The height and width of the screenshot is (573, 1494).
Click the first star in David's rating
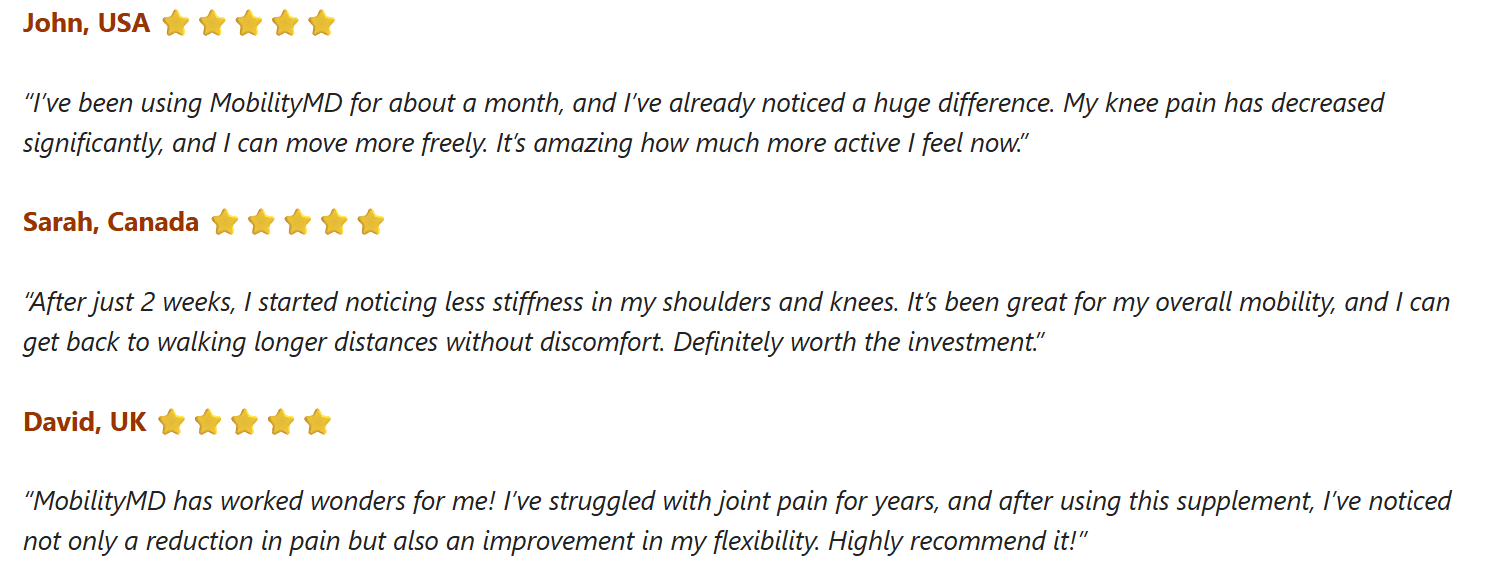[x=171, y=422]
